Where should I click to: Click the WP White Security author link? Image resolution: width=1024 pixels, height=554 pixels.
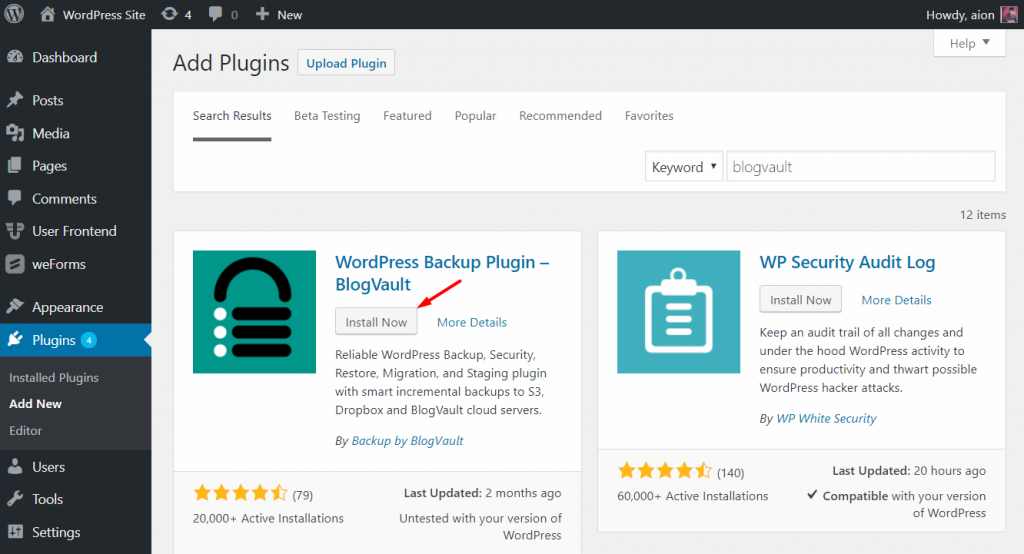tap(826, 418)
